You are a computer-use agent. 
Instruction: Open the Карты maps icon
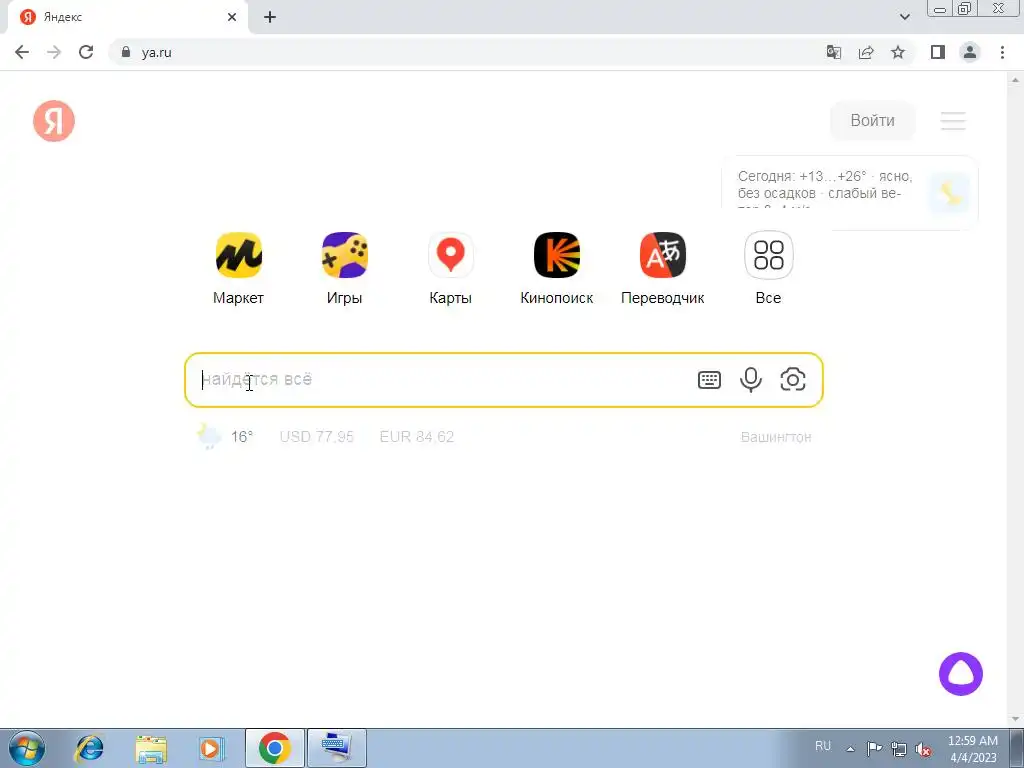(451, 255)
